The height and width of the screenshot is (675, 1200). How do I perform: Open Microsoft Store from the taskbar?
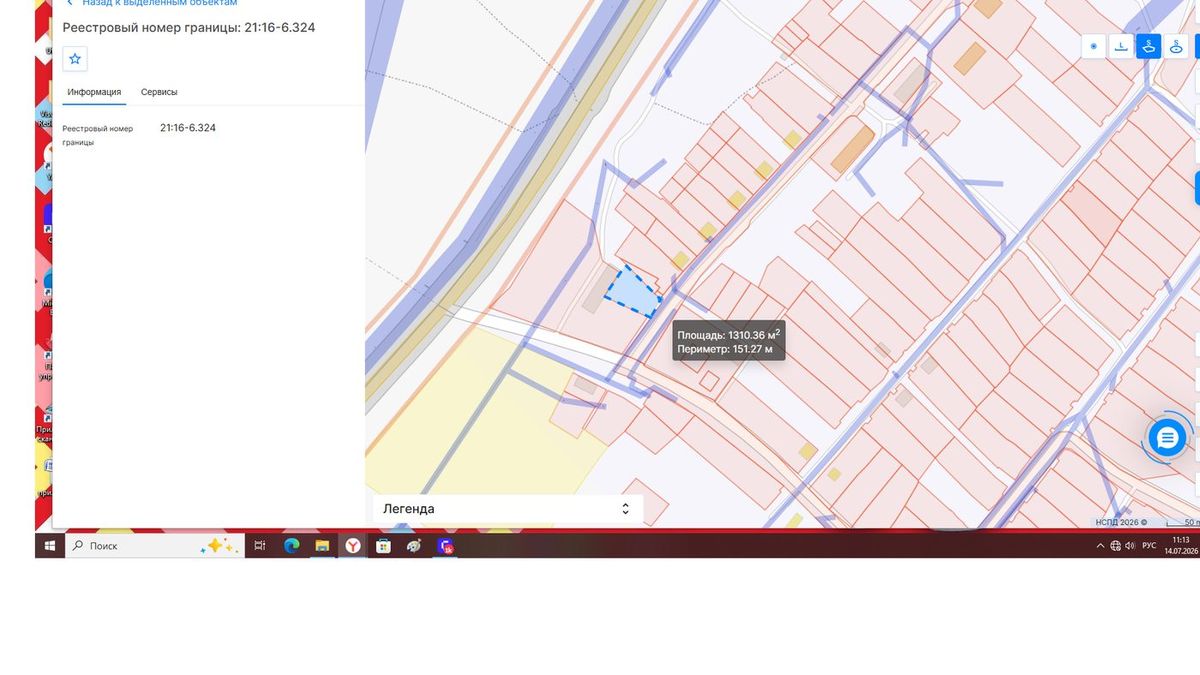pos(383,546)
